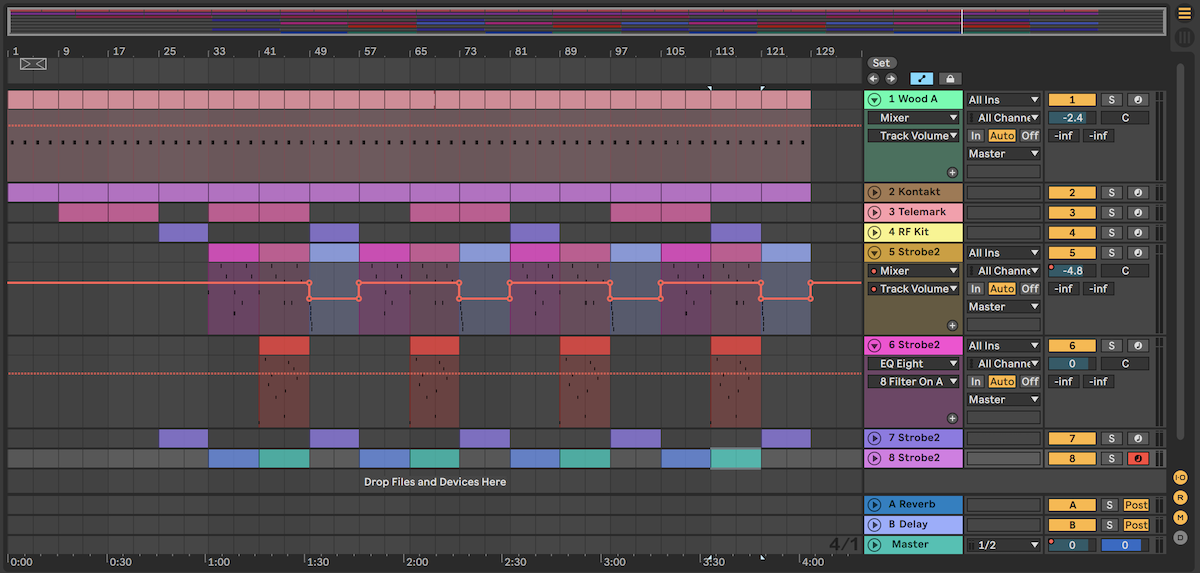Toggle the lock envelopes padlock button
1200x573 pixels.
point(949,78)
